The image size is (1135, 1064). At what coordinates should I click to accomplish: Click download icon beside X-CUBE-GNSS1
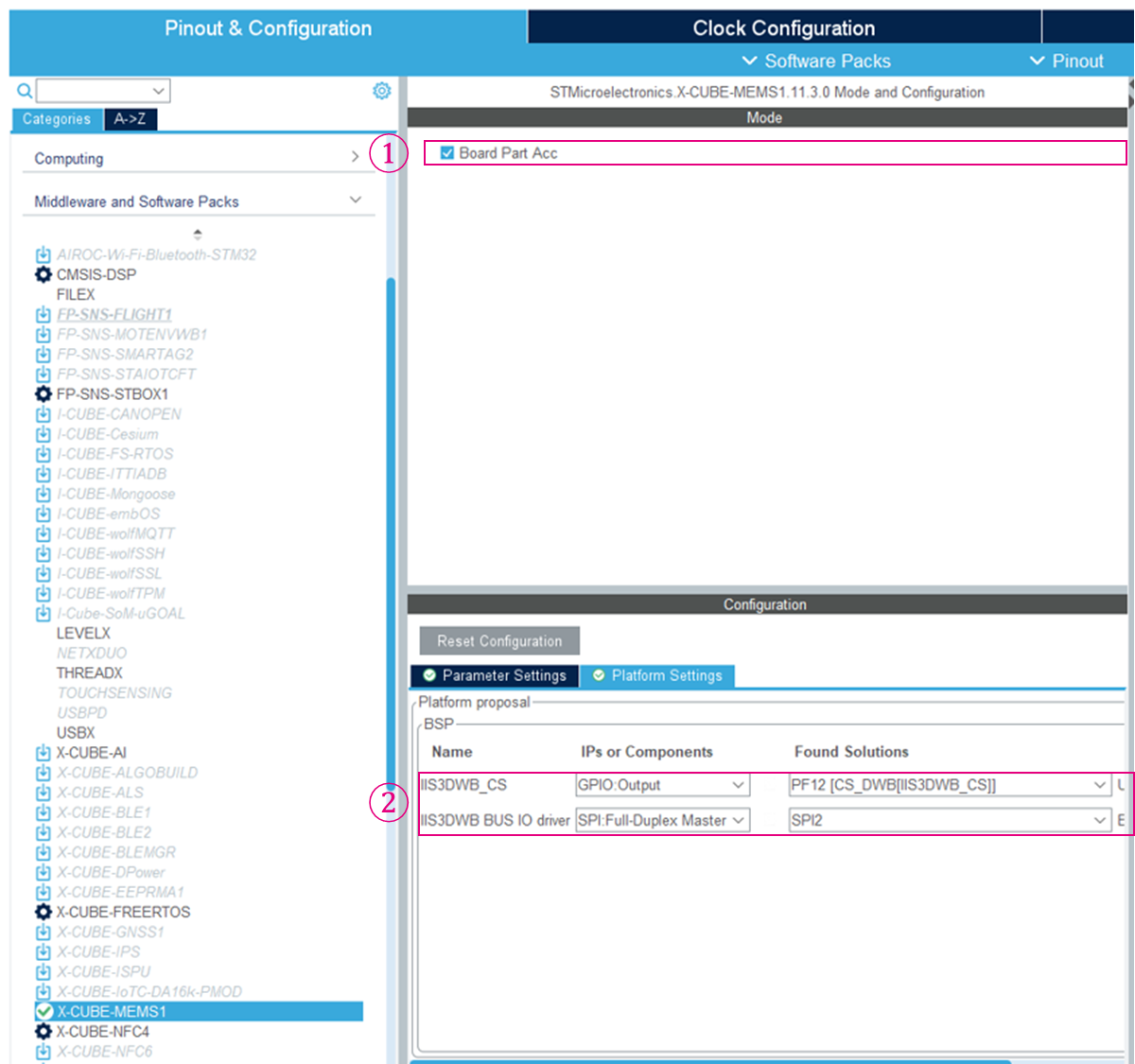coord(43,932)
